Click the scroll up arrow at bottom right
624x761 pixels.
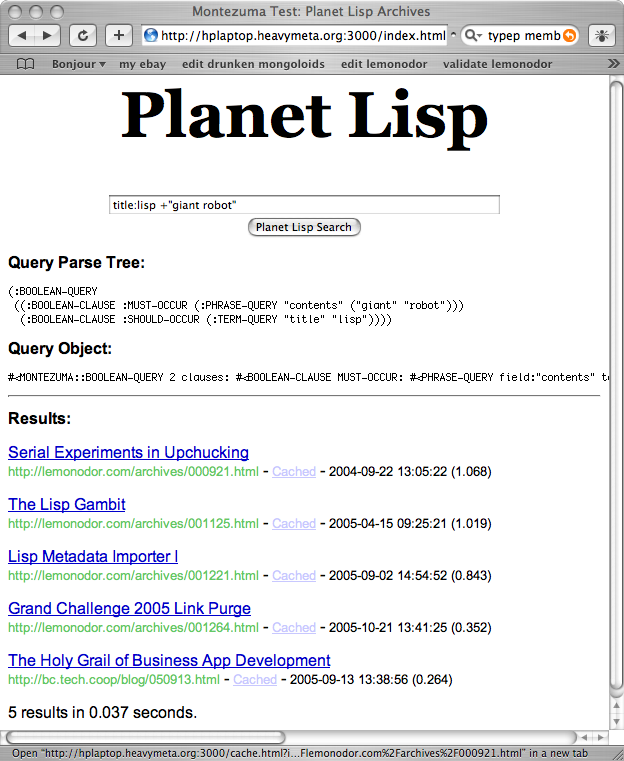[616, 705]
